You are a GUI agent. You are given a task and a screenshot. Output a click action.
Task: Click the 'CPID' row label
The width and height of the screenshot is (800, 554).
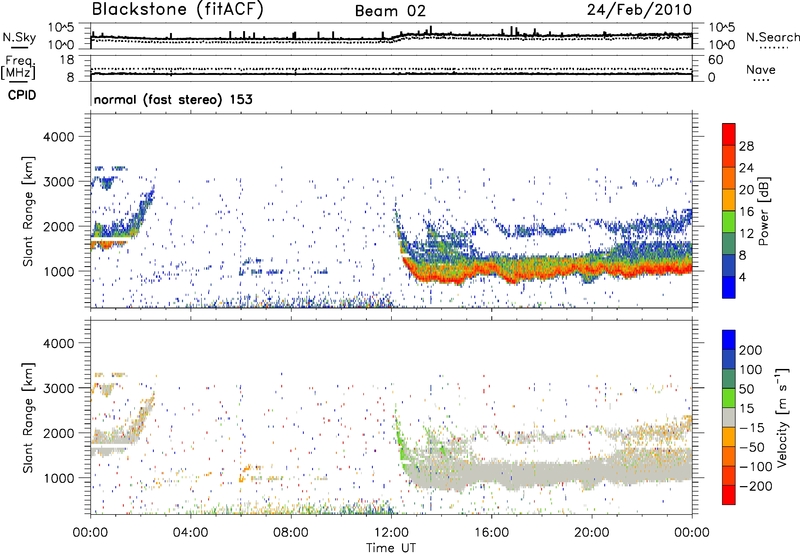[x=22, y=95]
